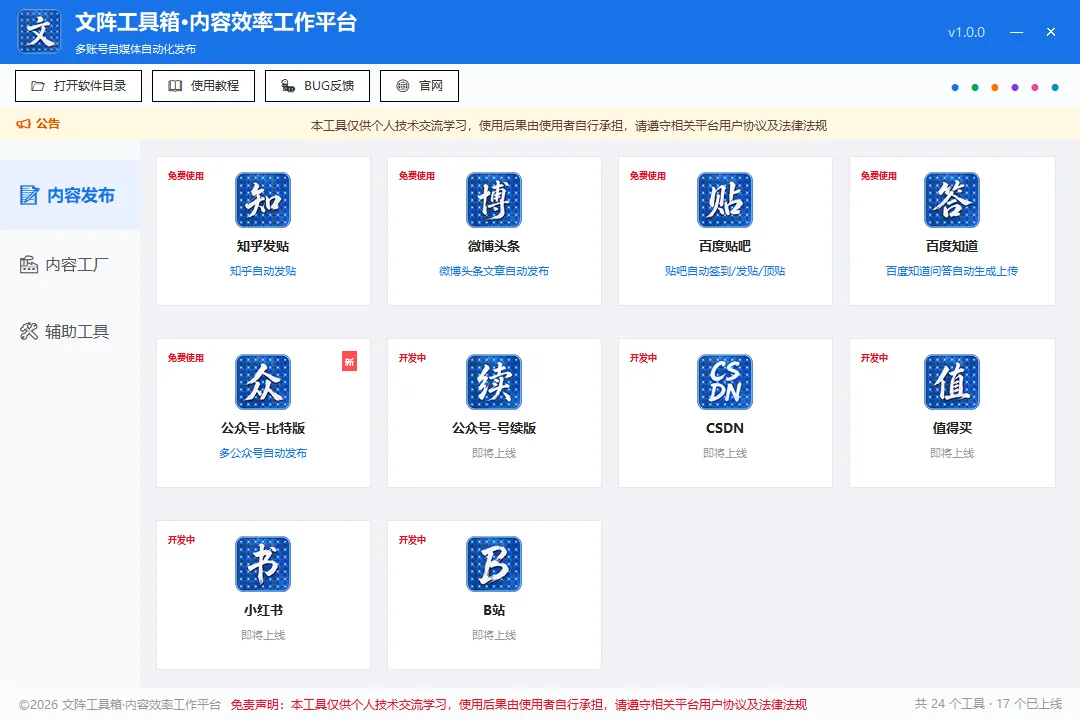Open the 百度知道 tool icon
This screenshot has height=720, width=1080.
click(x=952, y=200)
